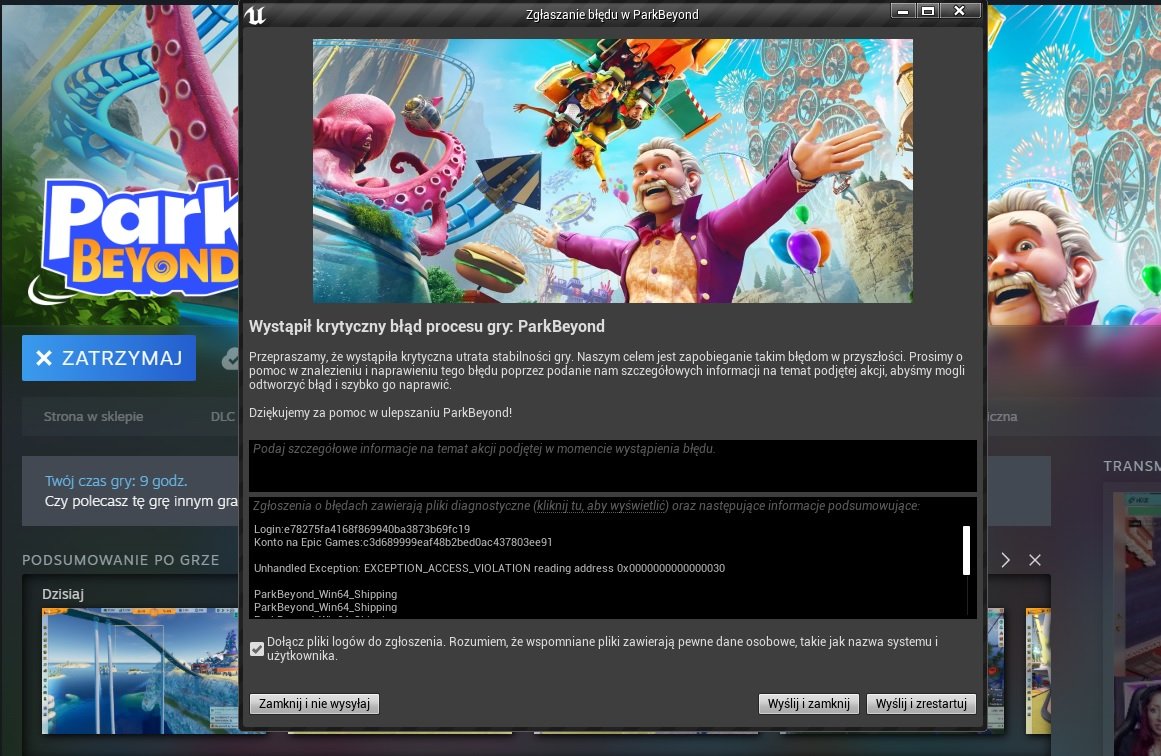This screenshot has width=1161, height=756.
Task: Click 'Twój czas gry: 9 godz.' text in Steam
Action: 116,481
